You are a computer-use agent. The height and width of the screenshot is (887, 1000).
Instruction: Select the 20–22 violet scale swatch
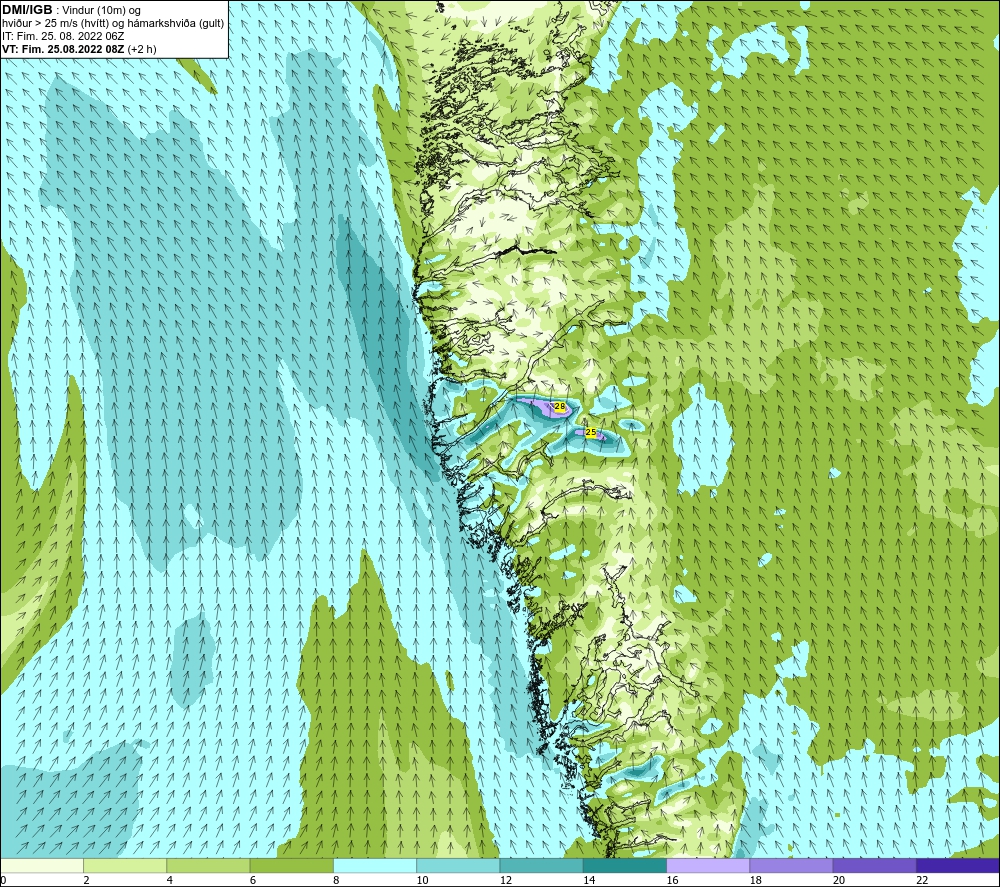874,865
